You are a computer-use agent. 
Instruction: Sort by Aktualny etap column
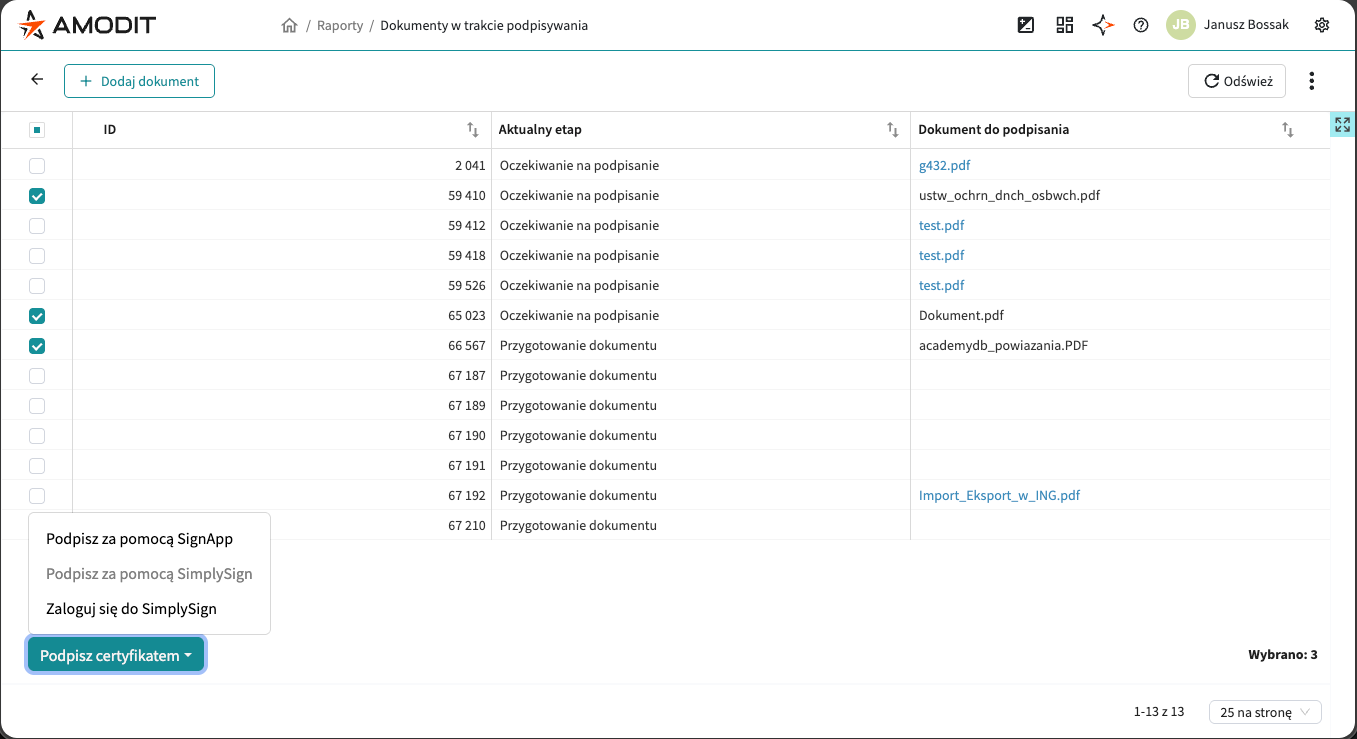(x=893, y=130)
